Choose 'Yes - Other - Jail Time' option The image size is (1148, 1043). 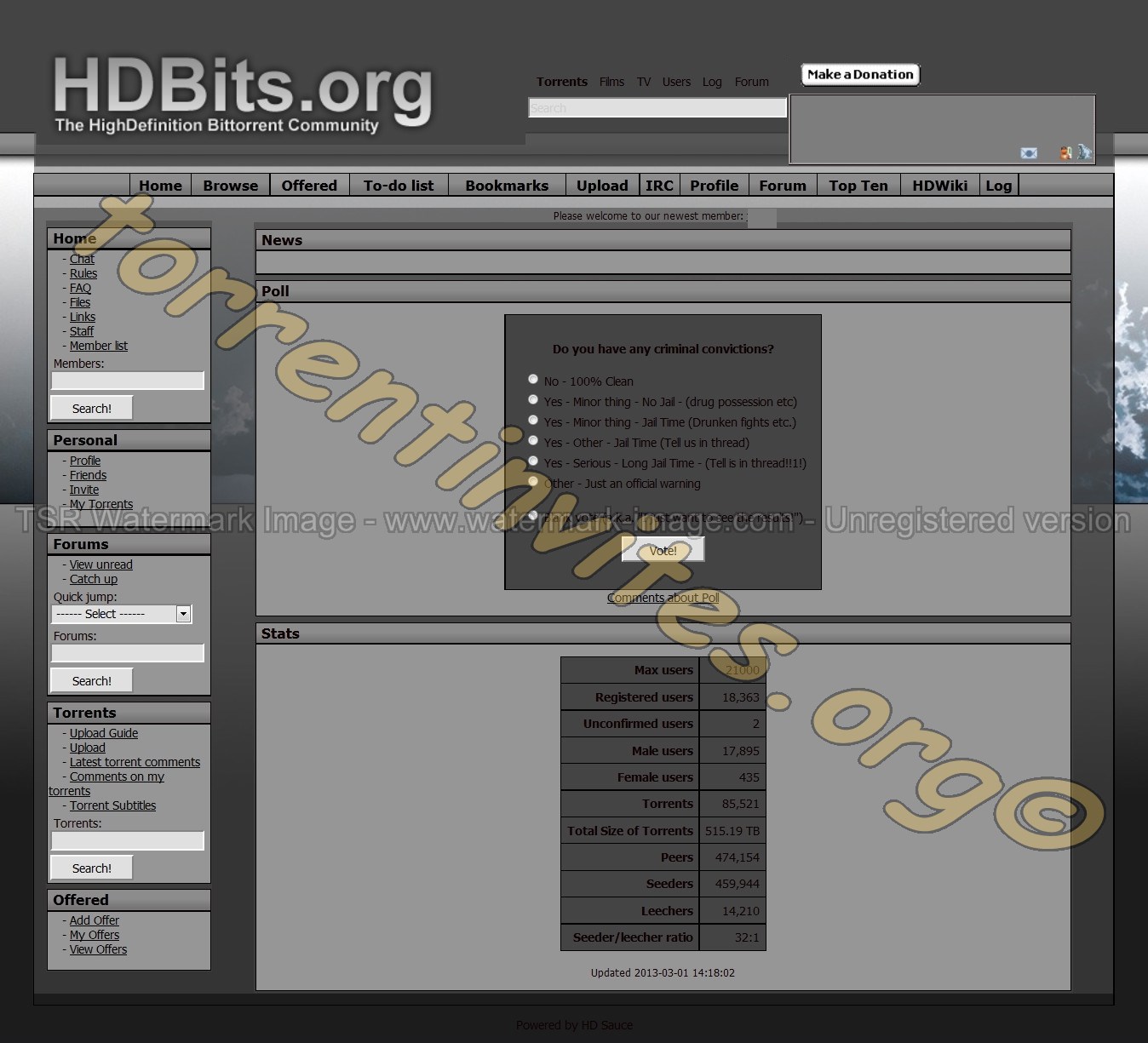(533, 440)
